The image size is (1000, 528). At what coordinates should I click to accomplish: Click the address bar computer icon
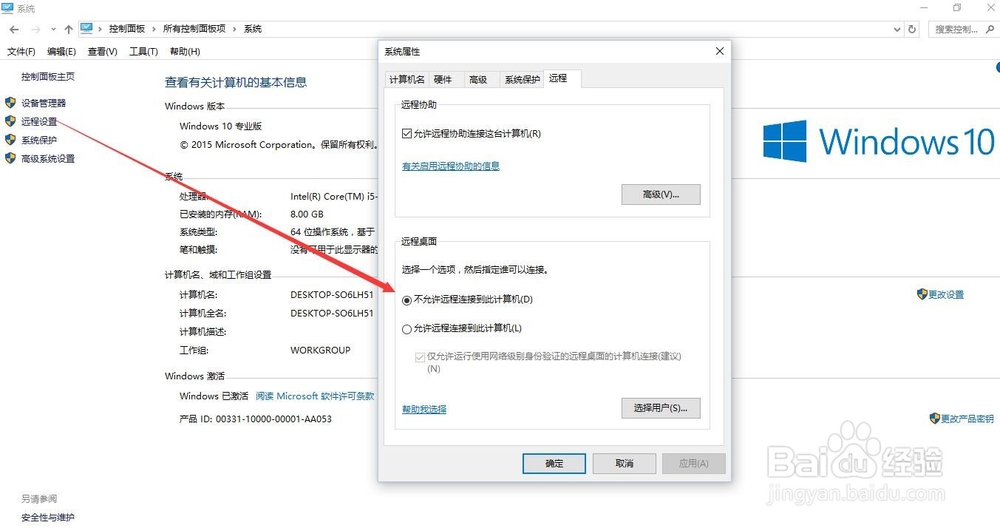(x=87, y=29)
